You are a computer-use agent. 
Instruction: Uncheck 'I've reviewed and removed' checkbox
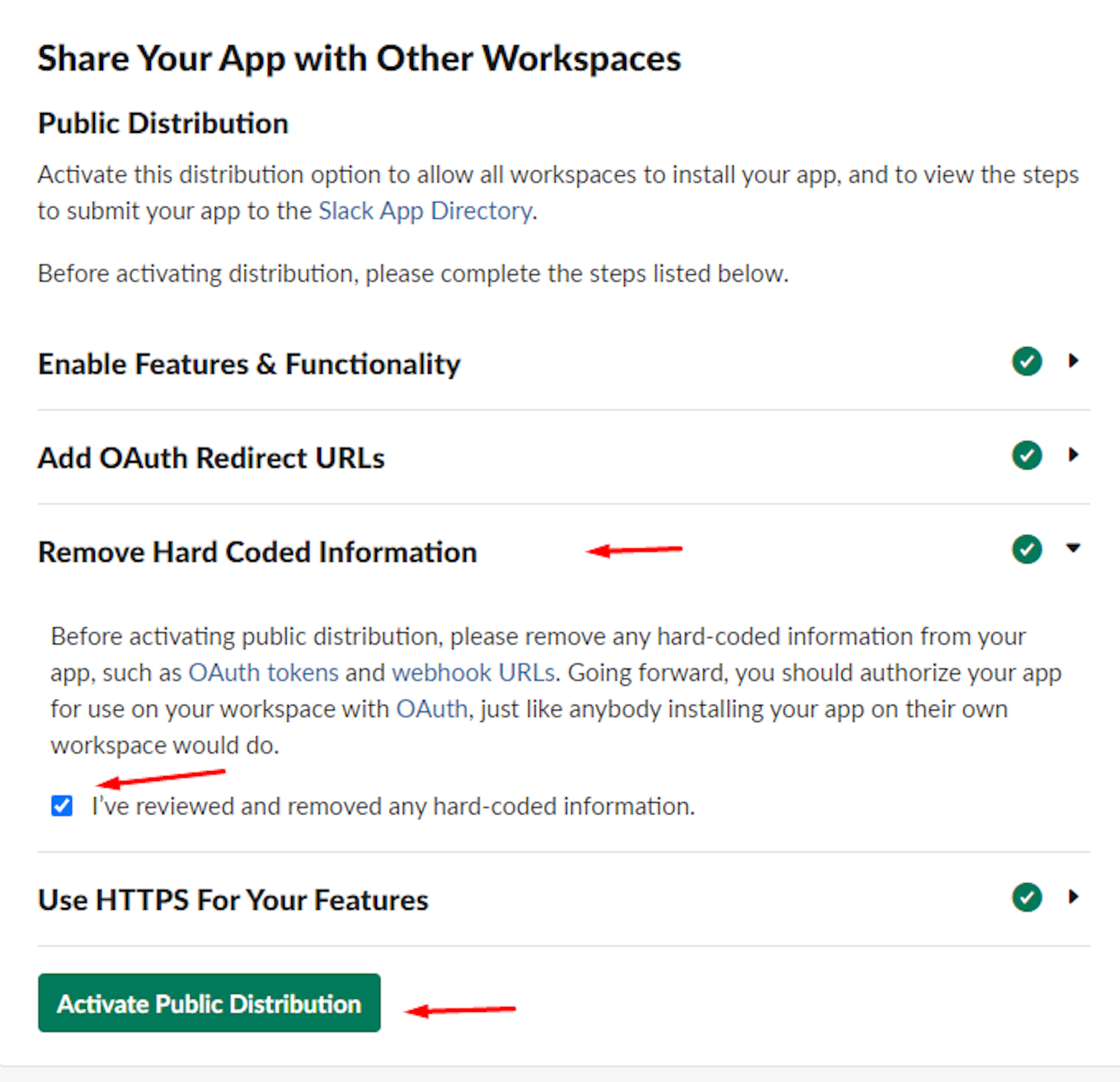[x=62, y=806]
